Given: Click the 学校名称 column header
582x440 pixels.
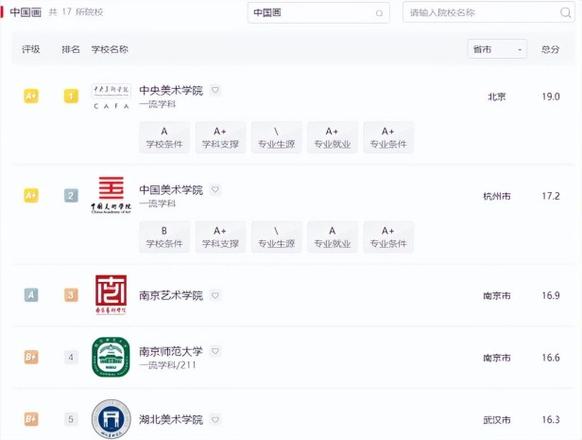Looking at the screenshot, I should [110, 49].
